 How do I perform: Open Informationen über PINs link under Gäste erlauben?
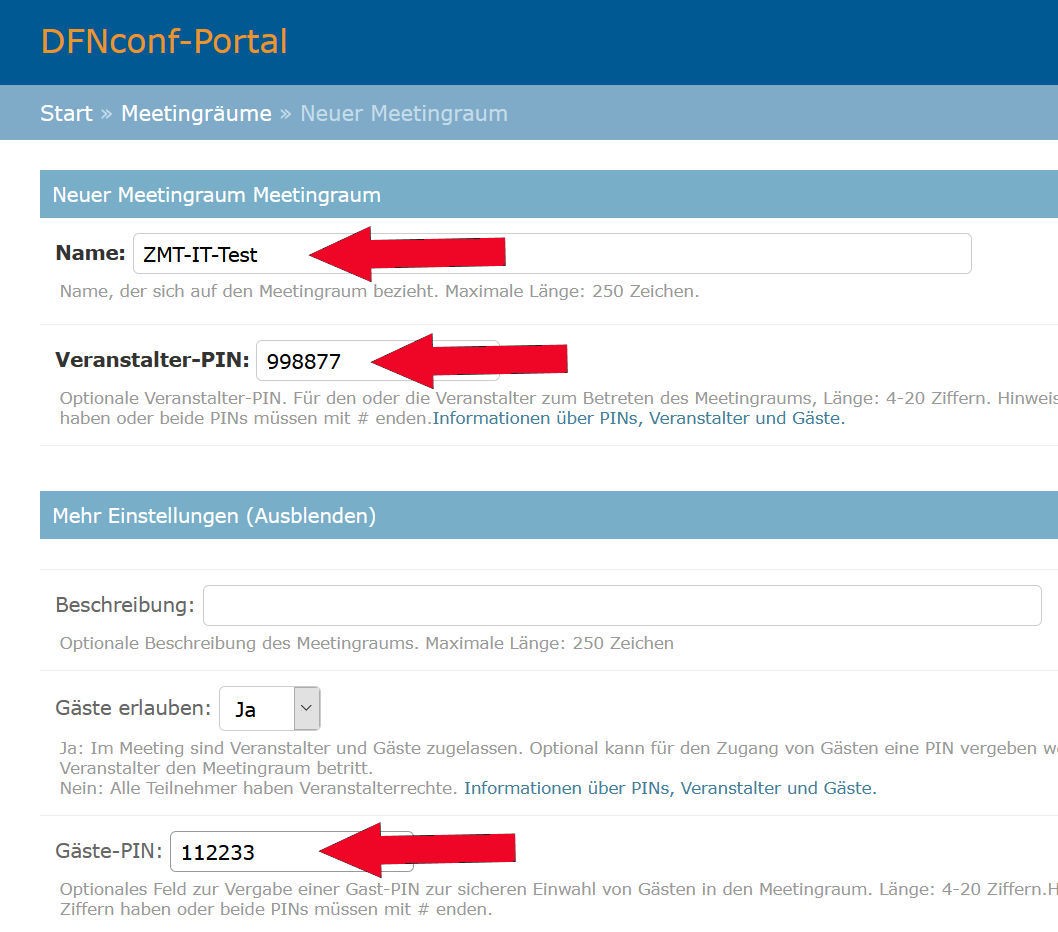[x=670, y=788]
